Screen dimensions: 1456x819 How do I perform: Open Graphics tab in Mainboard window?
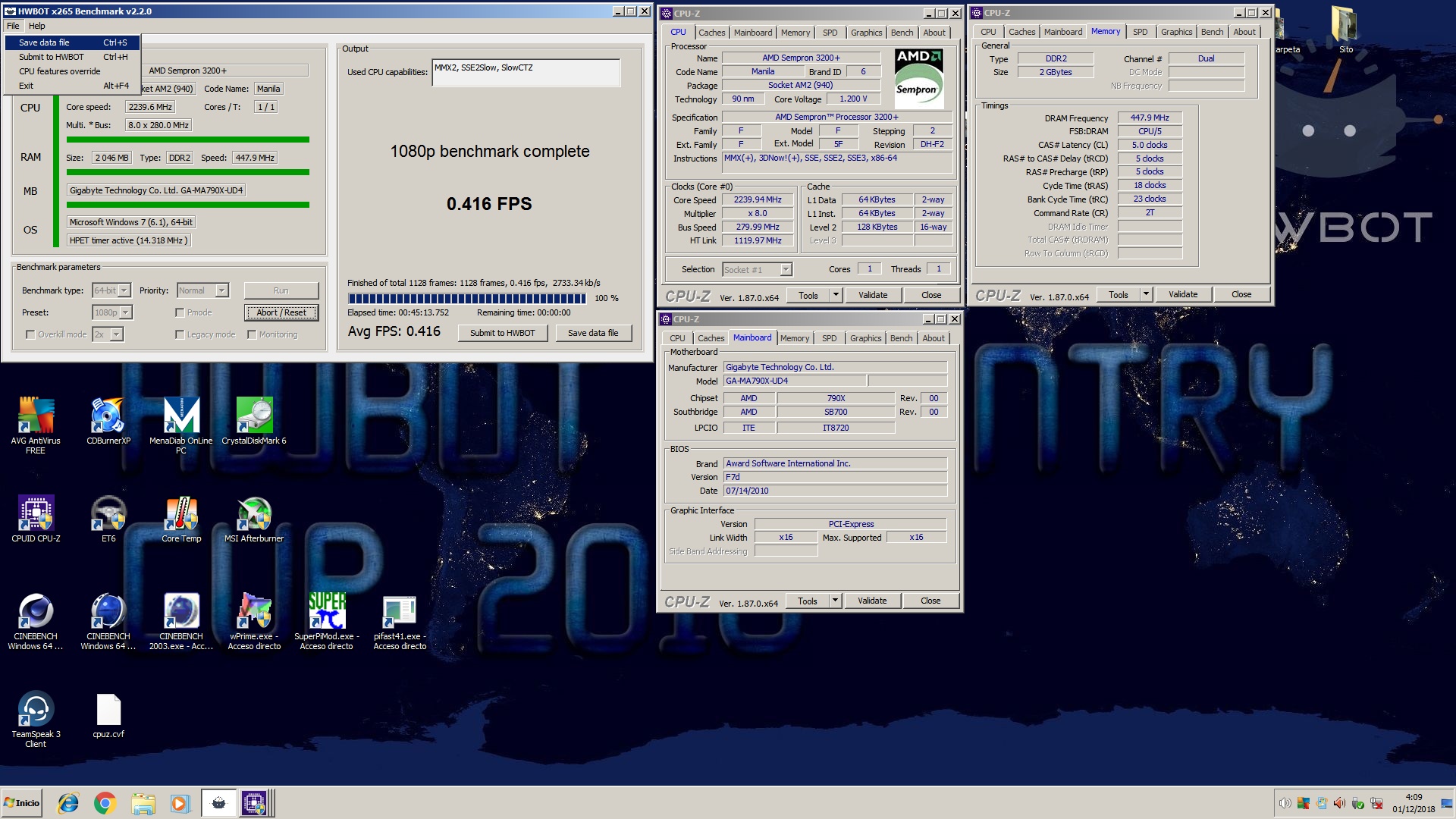pyautogui.click(x=865, y=338)
